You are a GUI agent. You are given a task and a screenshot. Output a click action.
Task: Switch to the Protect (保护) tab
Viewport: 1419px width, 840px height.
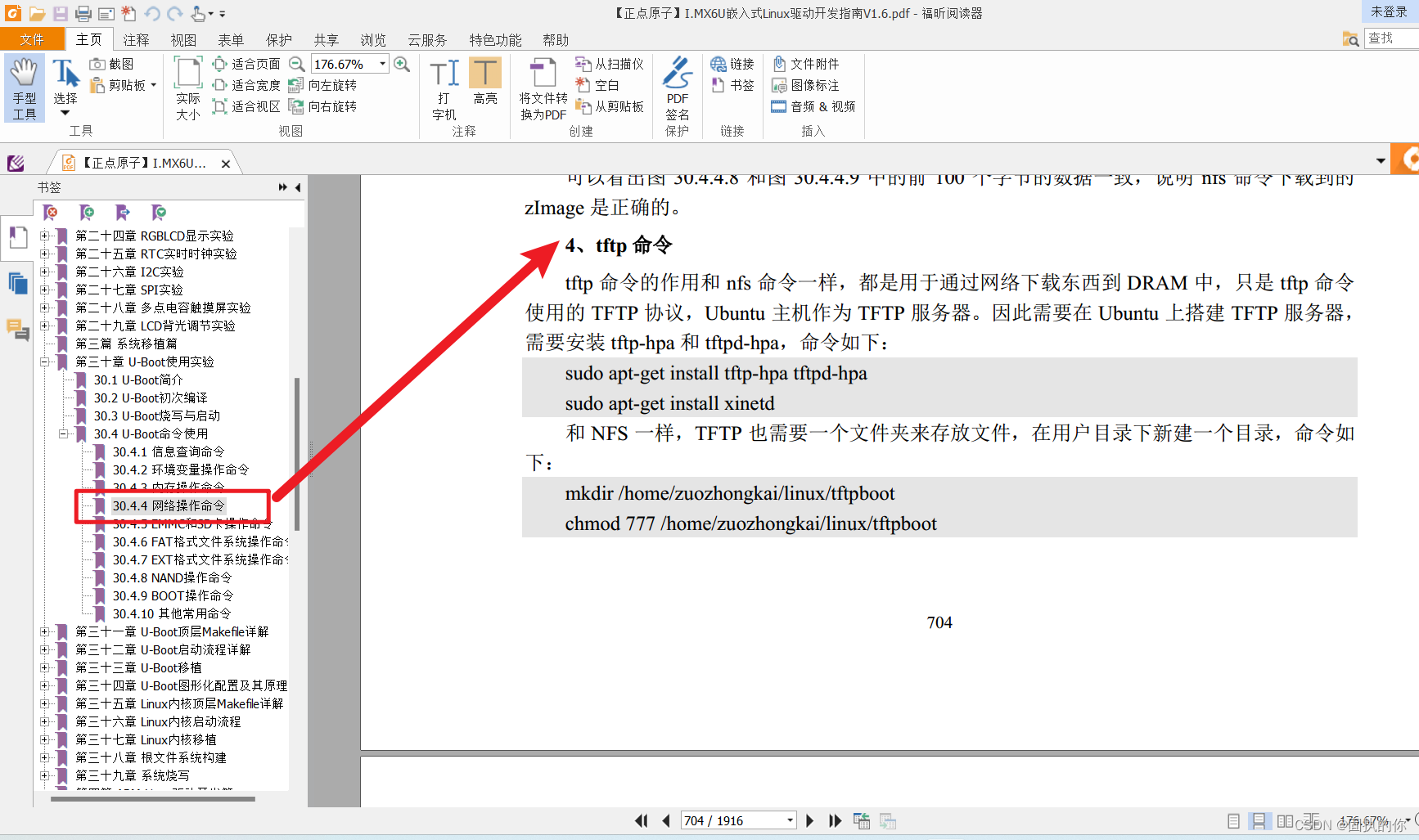coord(278,39)
